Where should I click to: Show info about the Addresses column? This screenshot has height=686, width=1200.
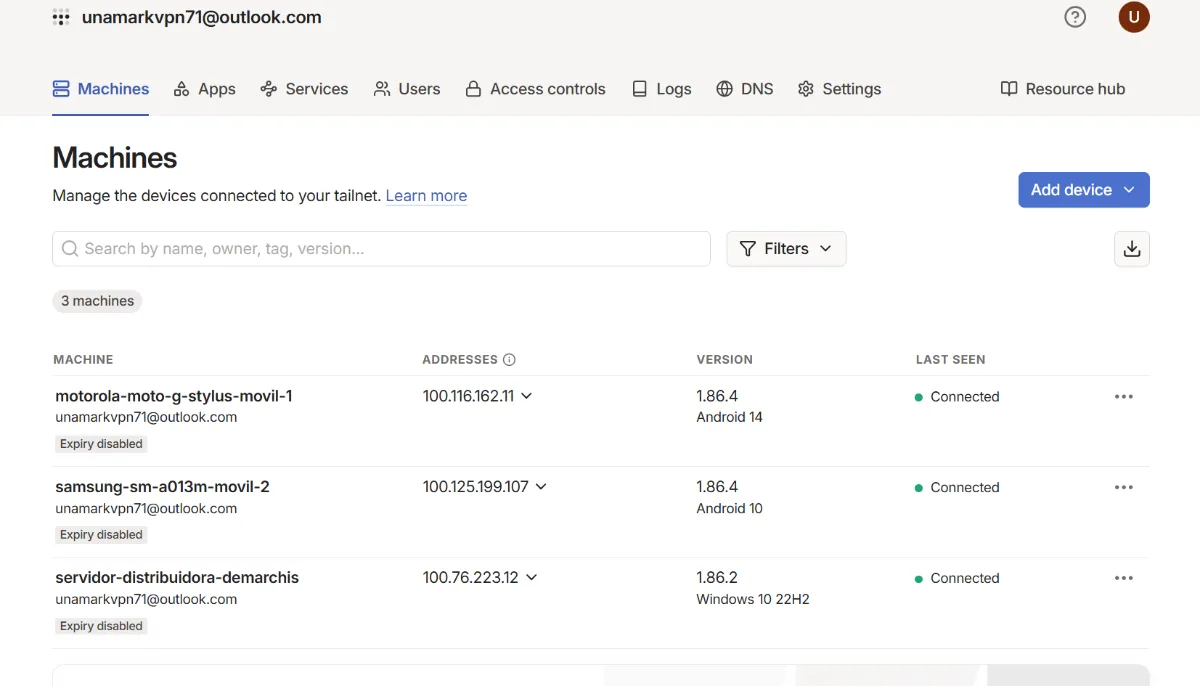tap(509, 360)
